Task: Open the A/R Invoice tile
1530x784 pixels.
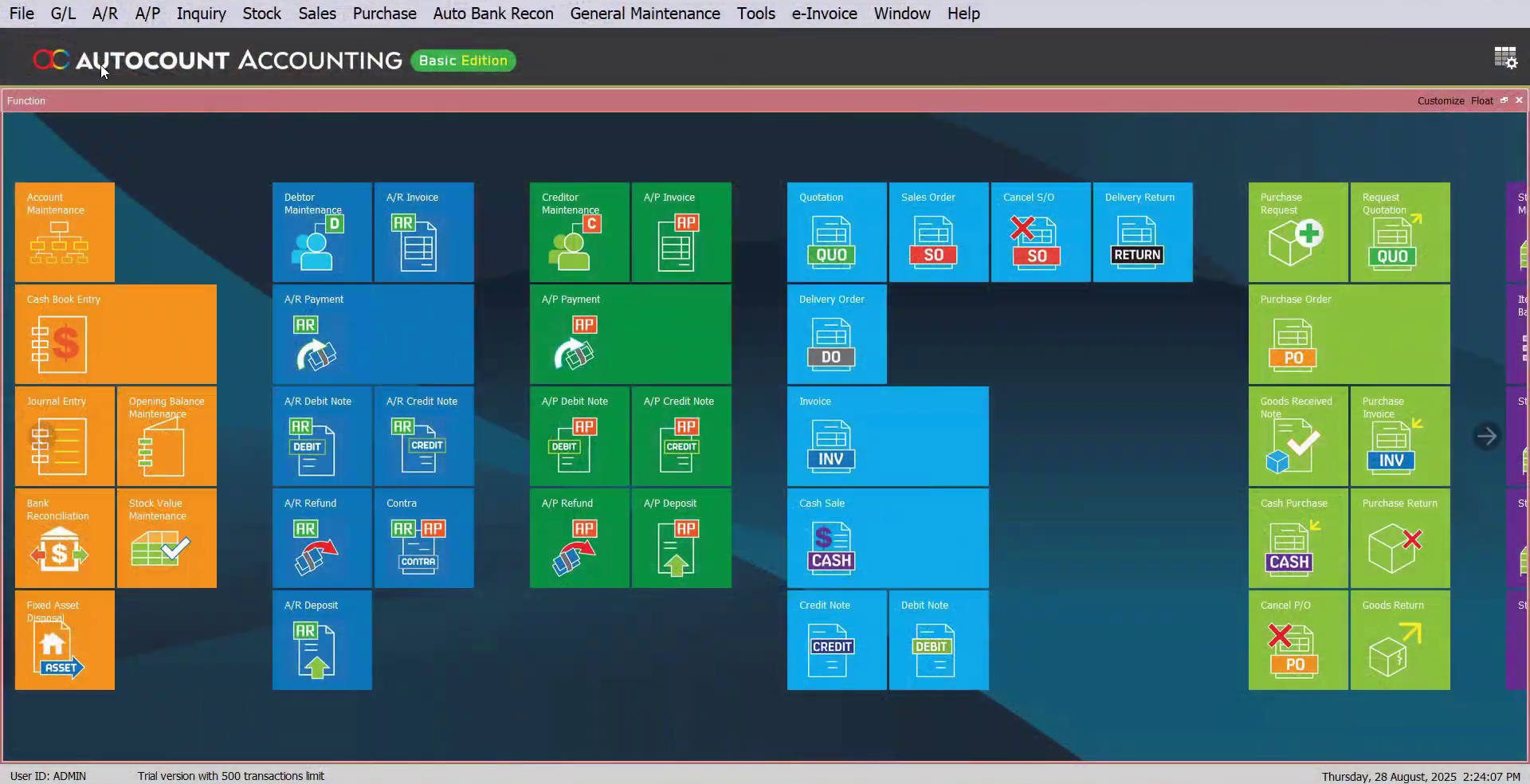Action: (x=424, y=232)
